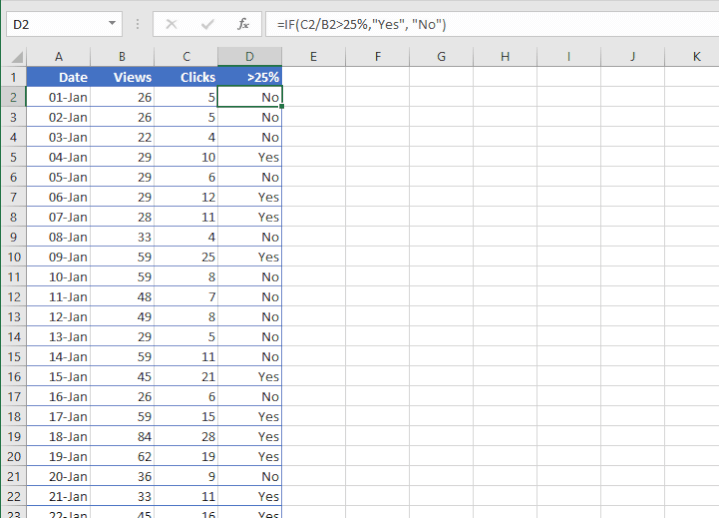Click the Views header cell
Viewport: 720px width, 518px height.
pyautogui.click(x=122, y=77)
